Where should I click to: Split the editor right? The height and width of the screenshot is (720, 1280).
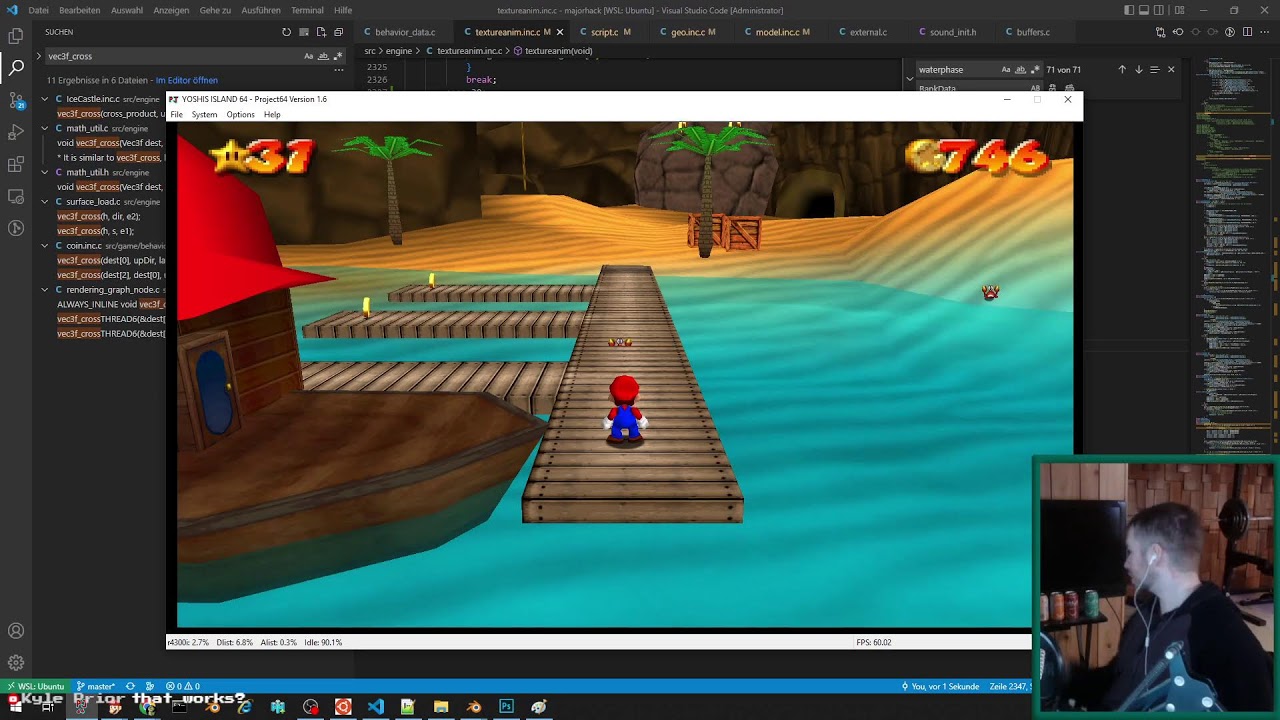point(1247,32)
